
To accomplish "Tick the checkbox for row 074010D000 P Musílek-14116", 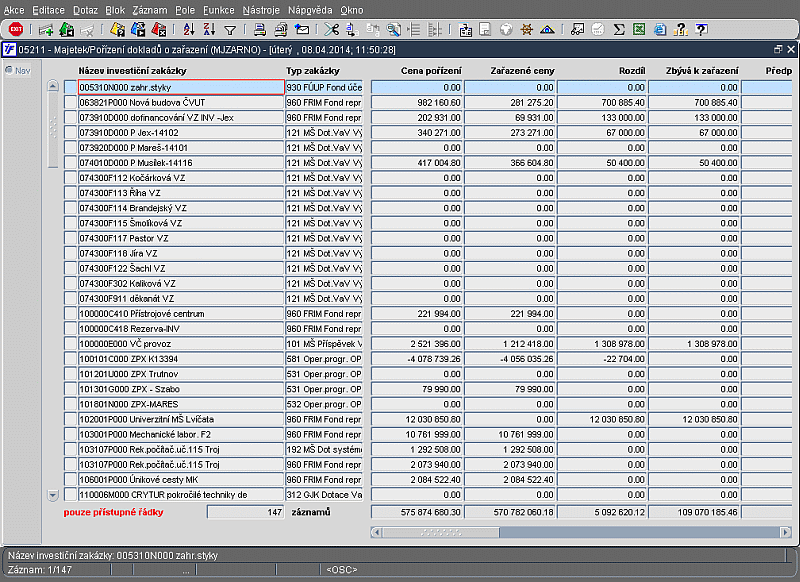I will [x=70, y=163].
